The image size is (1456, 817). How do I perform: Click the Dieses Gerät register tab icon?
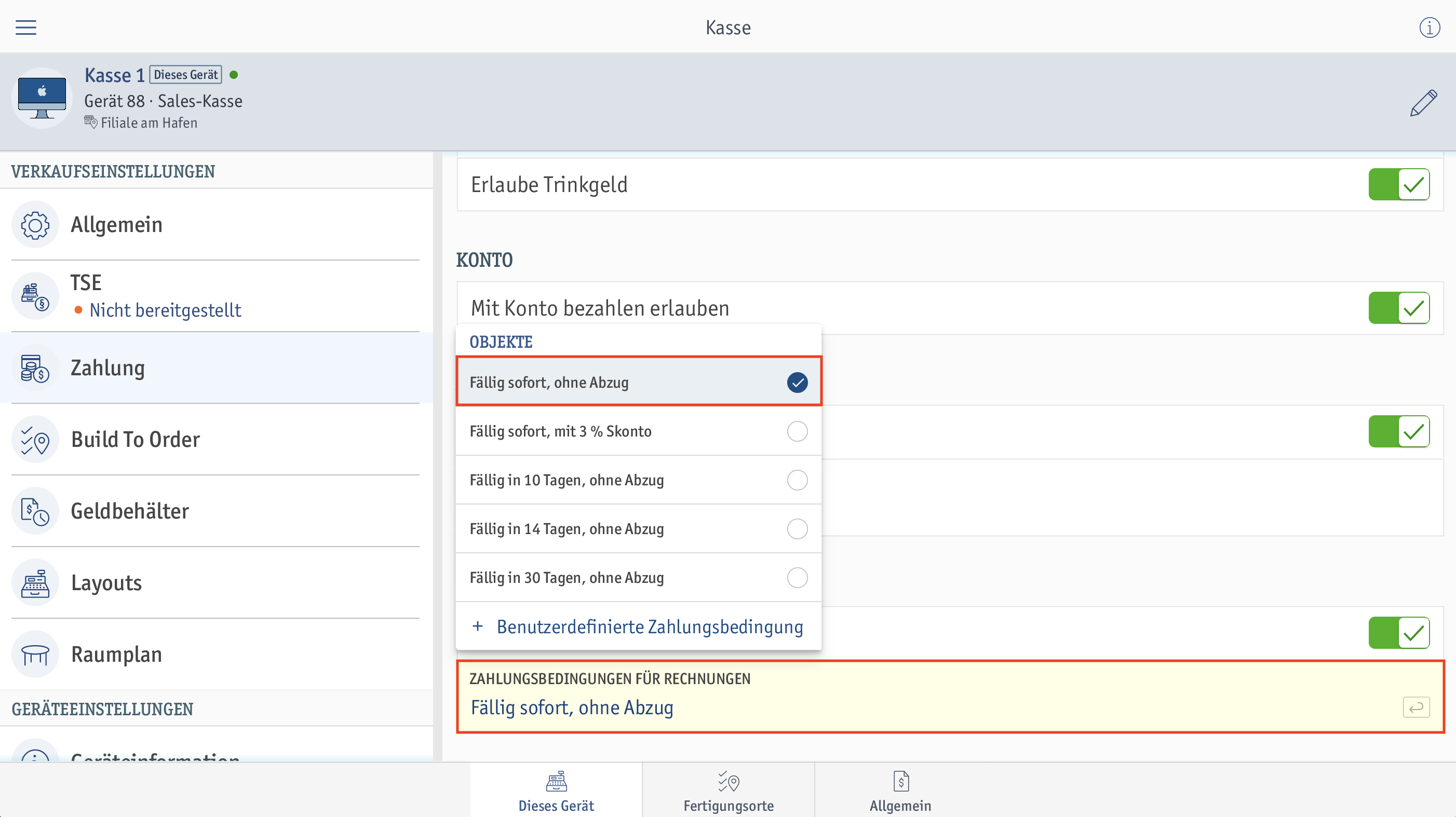[556, 781]
